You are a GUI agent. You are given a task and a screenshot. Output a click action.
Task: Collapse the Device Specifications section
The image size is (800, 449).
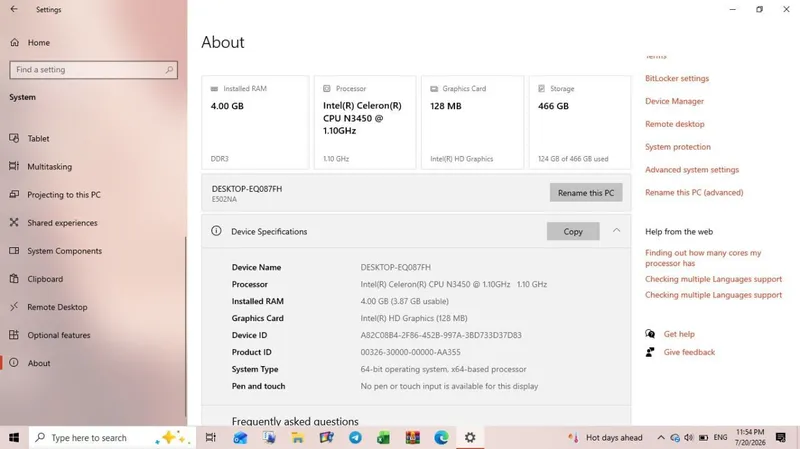tap(616, 231)
